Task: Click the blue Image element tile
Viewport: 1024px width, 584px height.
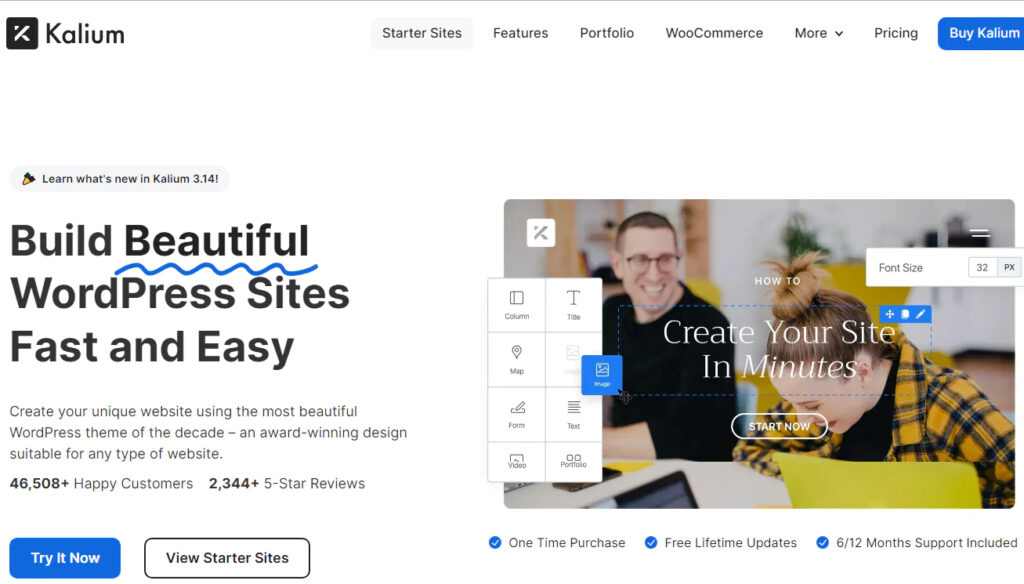Action: point(601,374)
